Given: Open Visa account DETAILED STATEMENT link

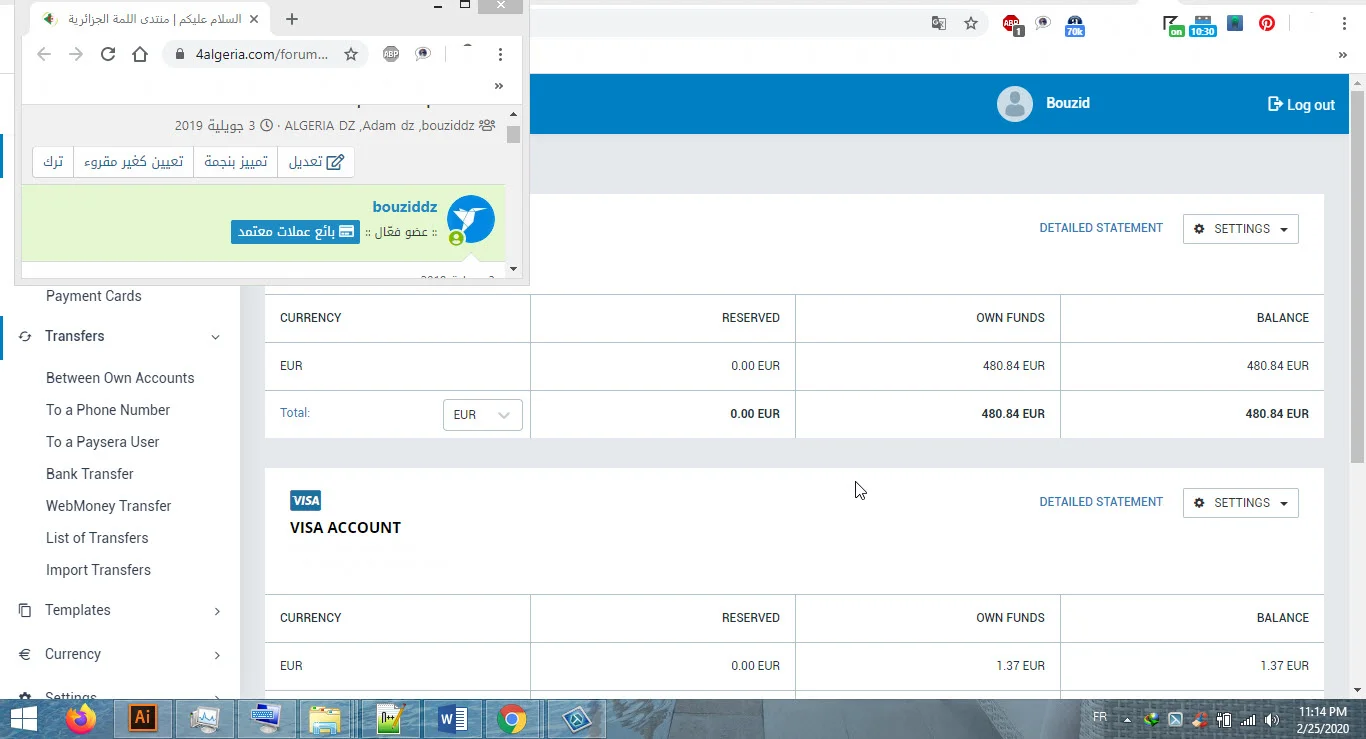Looking at the screenshot, I should point(1101,502).
